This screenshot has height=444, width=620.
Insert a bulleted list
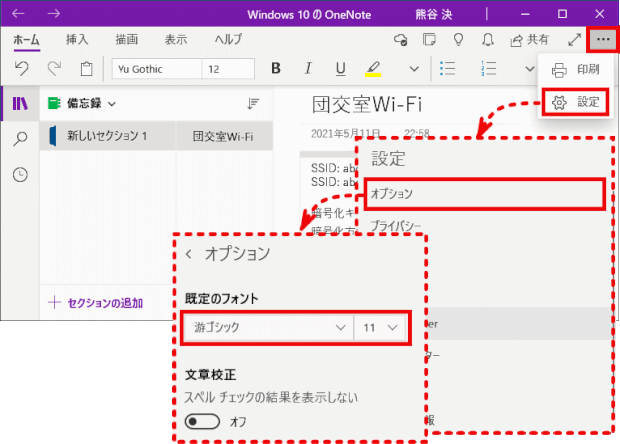[448, 69]
